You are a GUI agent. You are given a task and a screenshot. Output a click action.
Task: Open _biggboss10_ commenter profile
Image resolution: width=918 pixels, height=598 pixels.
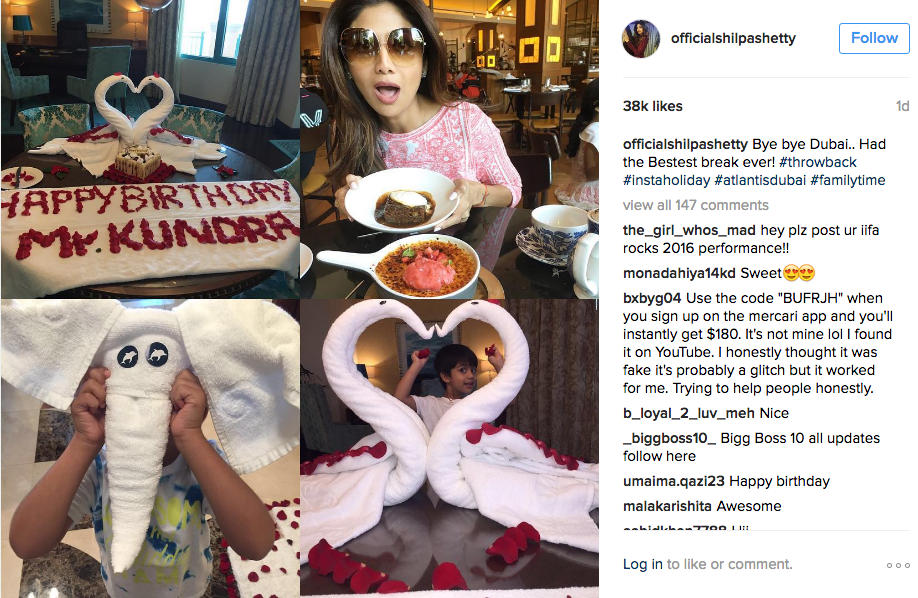(x=670, y=439)
